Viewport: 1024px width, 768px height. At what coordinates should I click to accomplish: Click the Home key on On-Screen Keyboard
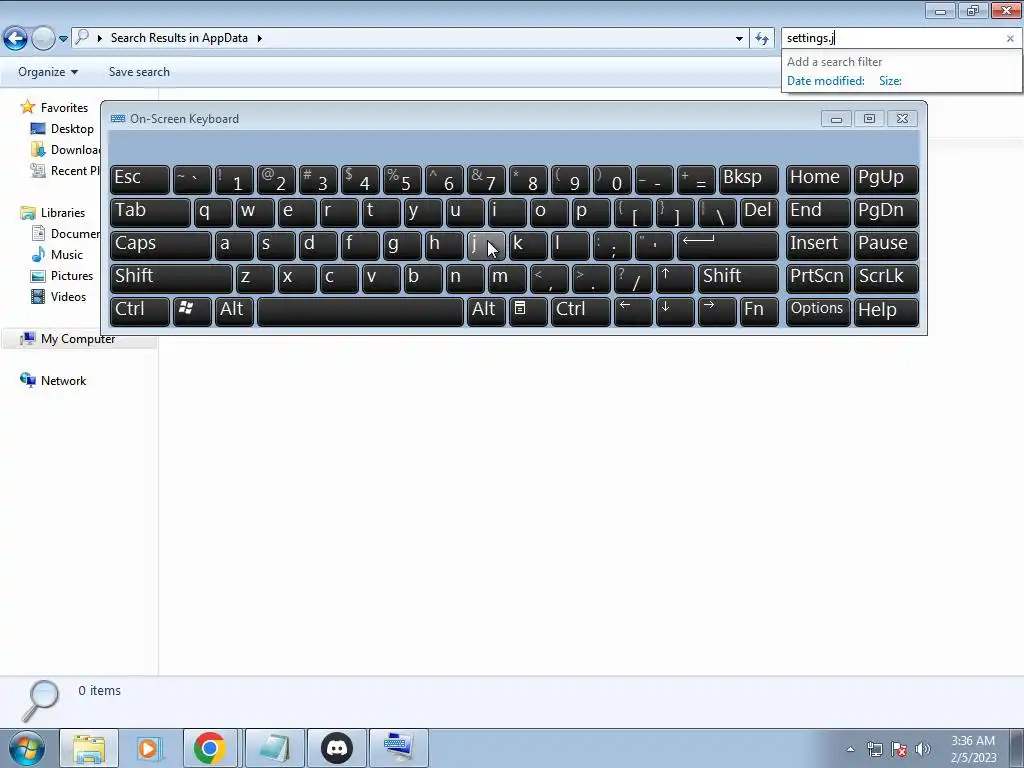[818, 180]
